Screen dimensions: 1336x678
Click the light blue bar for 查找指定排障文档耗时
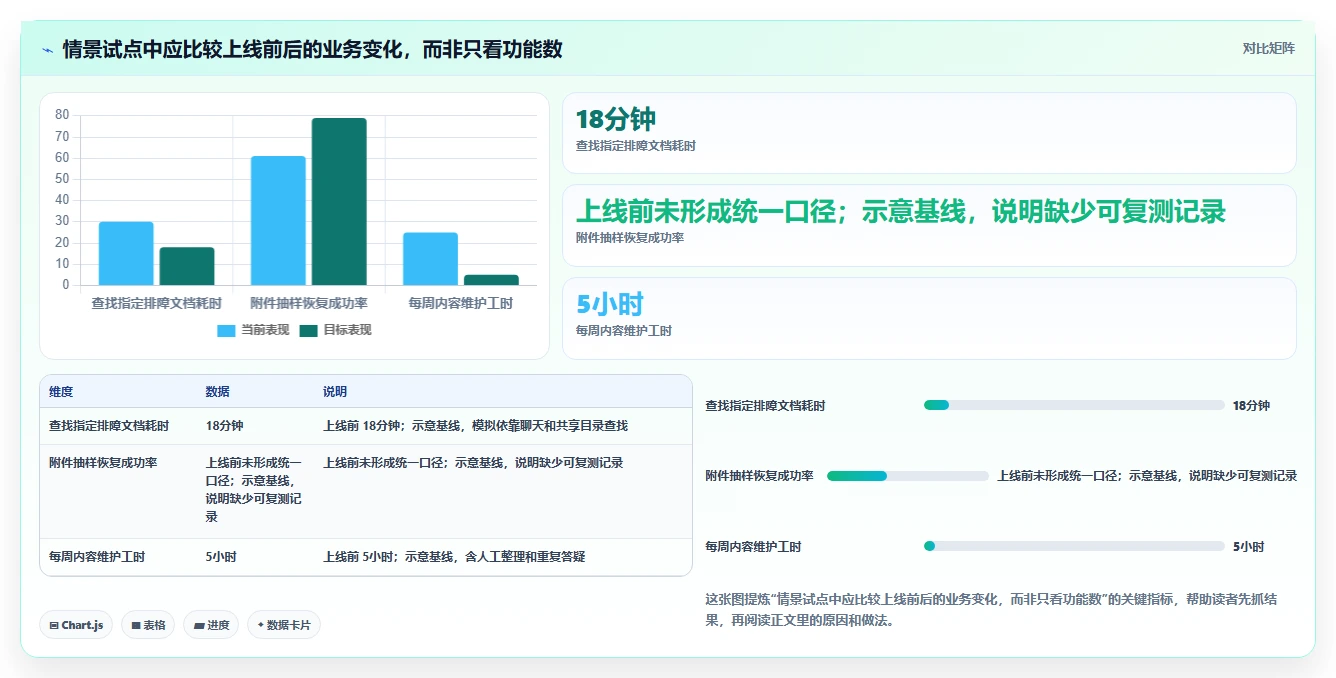point(126,253)
